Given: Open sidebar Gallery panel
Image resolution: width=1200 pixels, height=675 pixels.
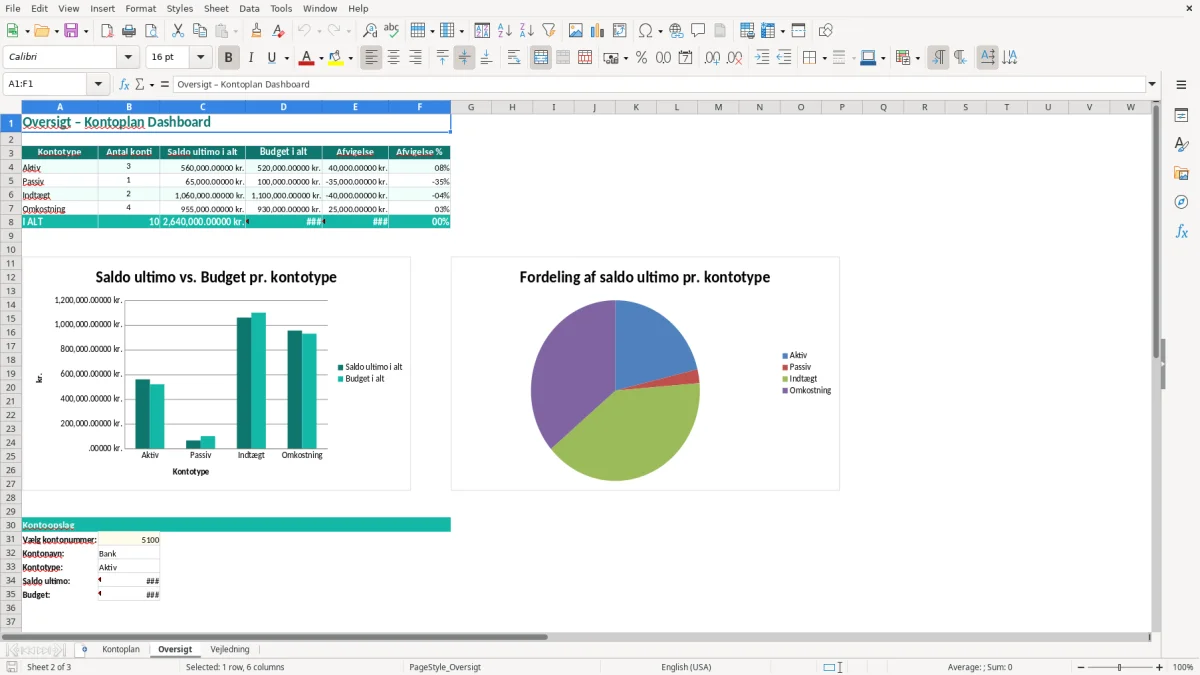Looking at the screenshot, I should point(1181,173).
